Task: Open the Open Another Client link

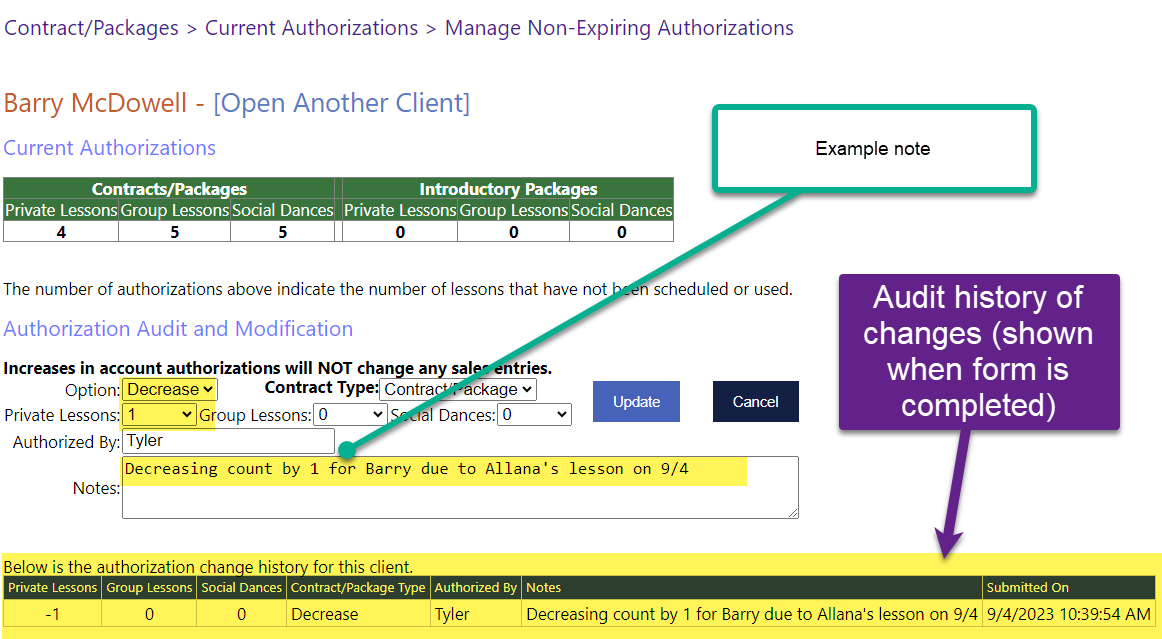Action: pos(341,103)
